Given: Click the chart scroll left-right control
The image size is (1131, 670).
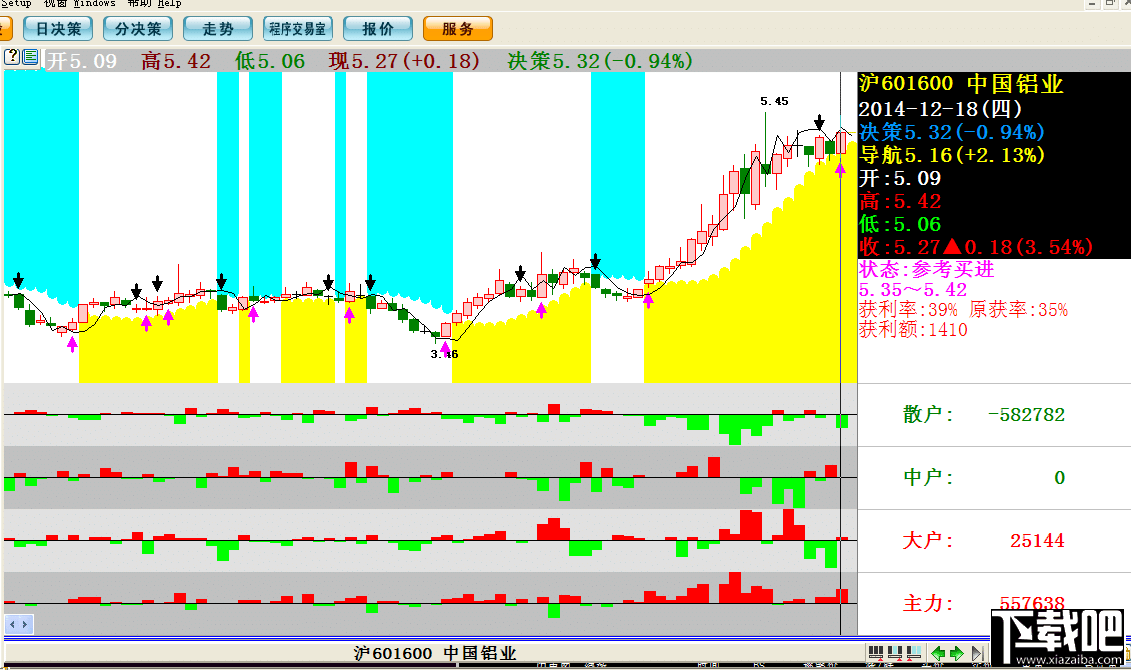Looking at the screenshot, I should click(x=19, y=625).
